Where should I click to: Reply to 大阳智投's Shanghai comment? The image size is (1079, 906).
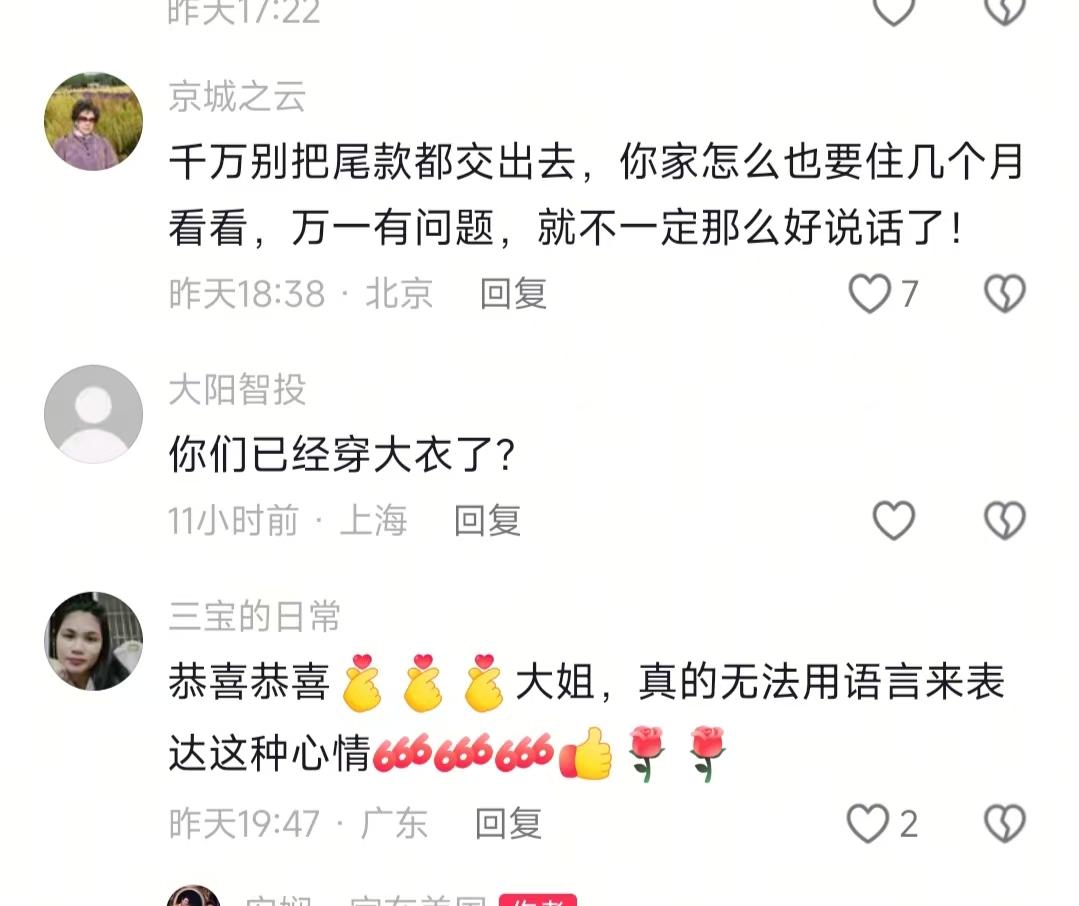(x=487, y=520)
